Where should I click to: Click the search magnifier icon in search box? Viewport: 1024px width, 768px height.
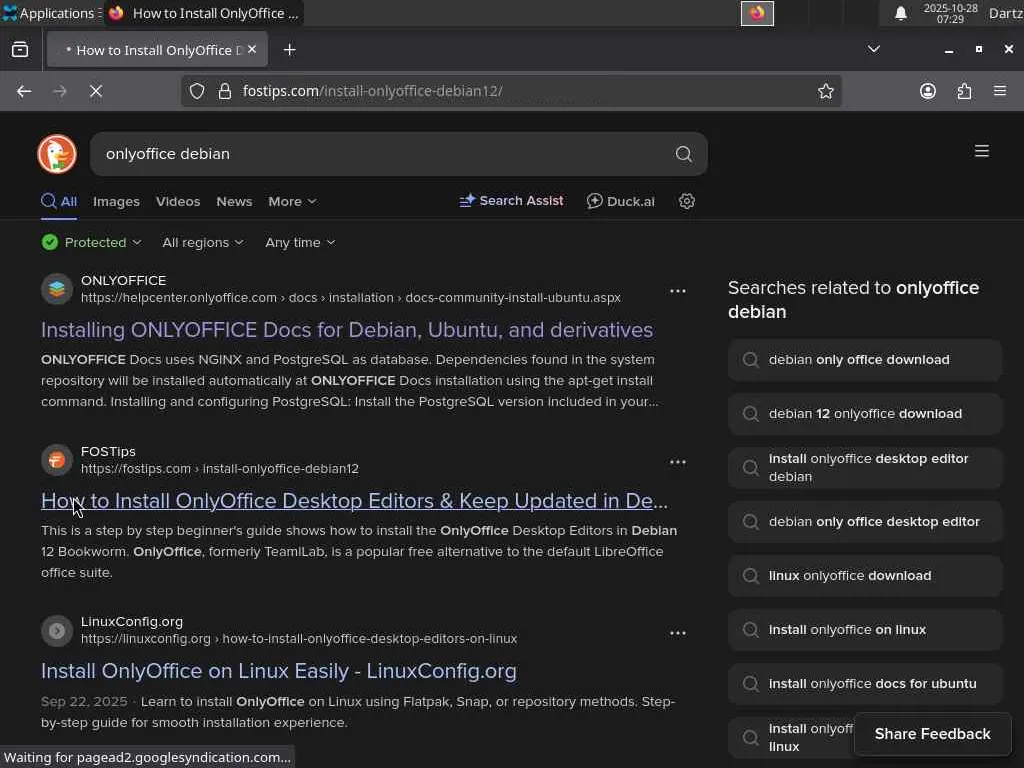coord(683,154)
